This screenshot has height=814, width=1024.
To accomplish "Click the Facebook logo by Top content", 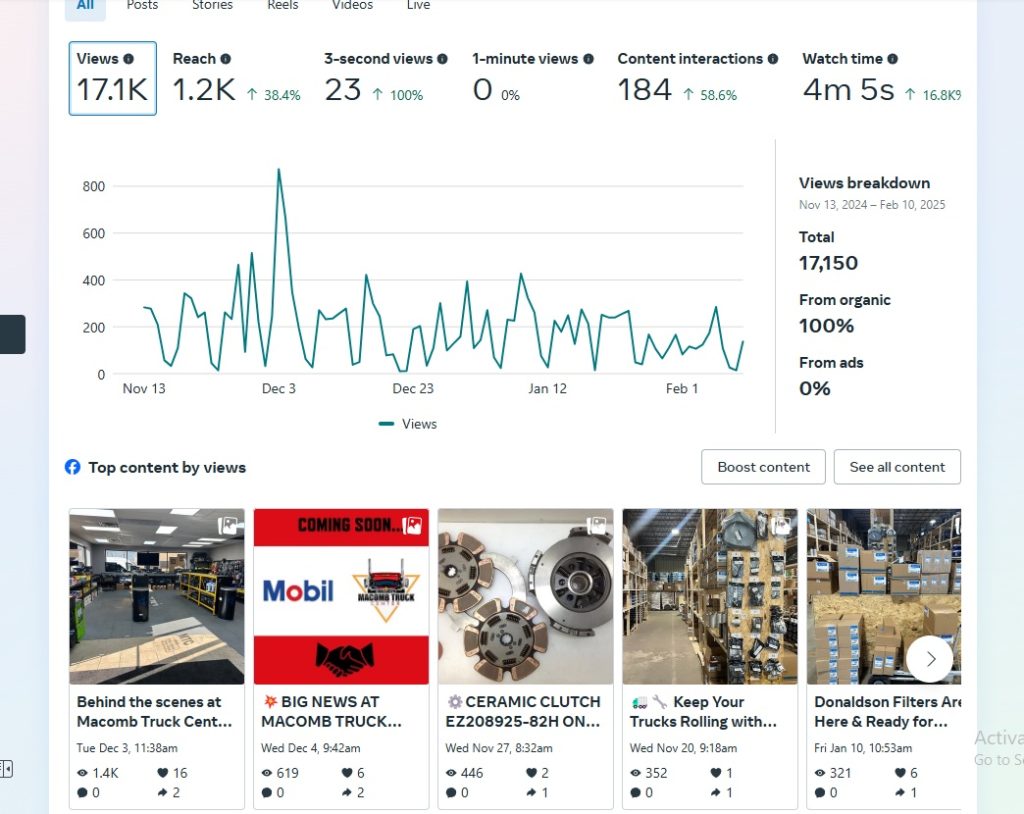I will 73,467.
